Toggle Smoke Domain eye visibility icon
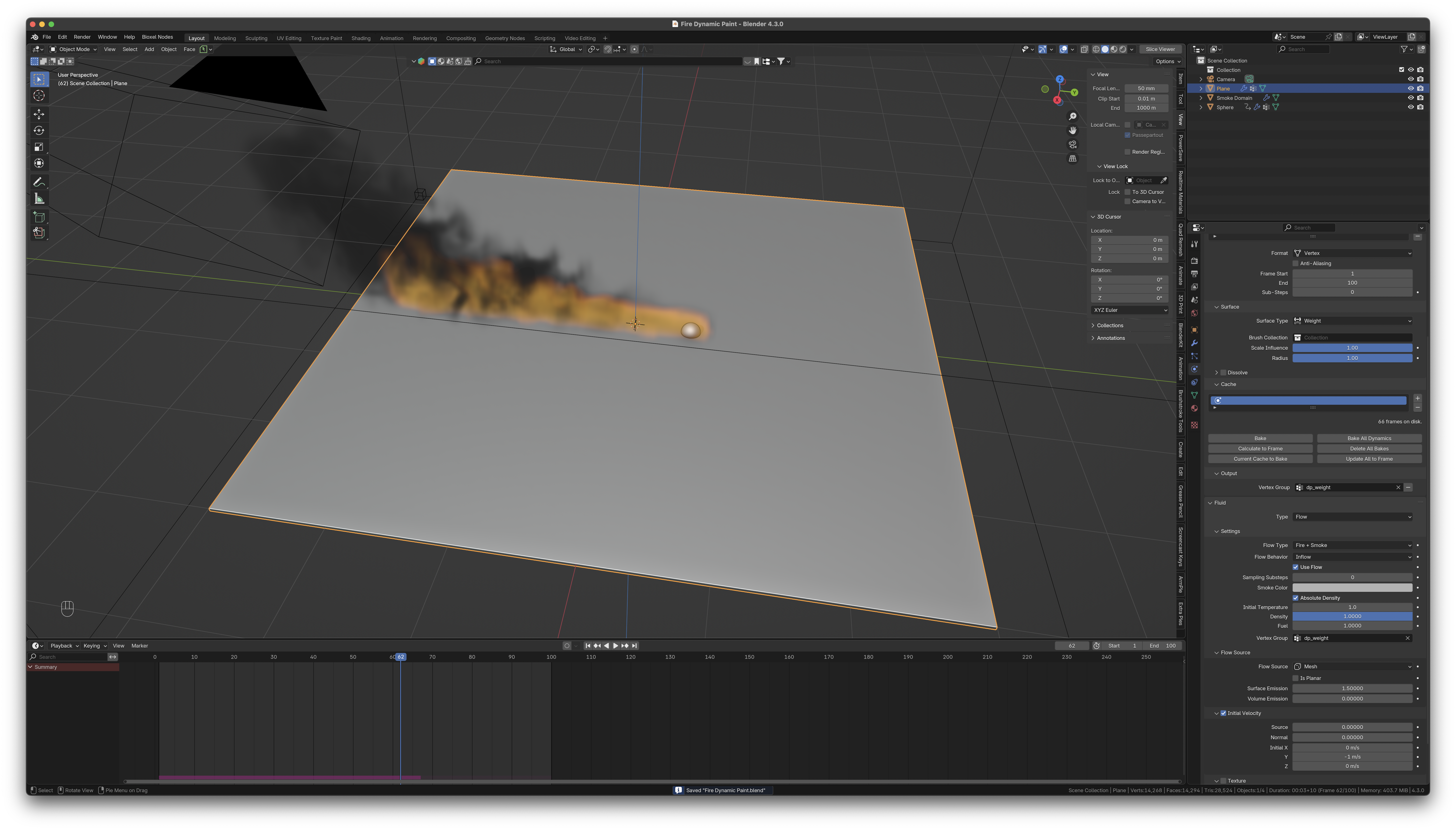Screen dimensions: 1456x830 coord(1411,98)
